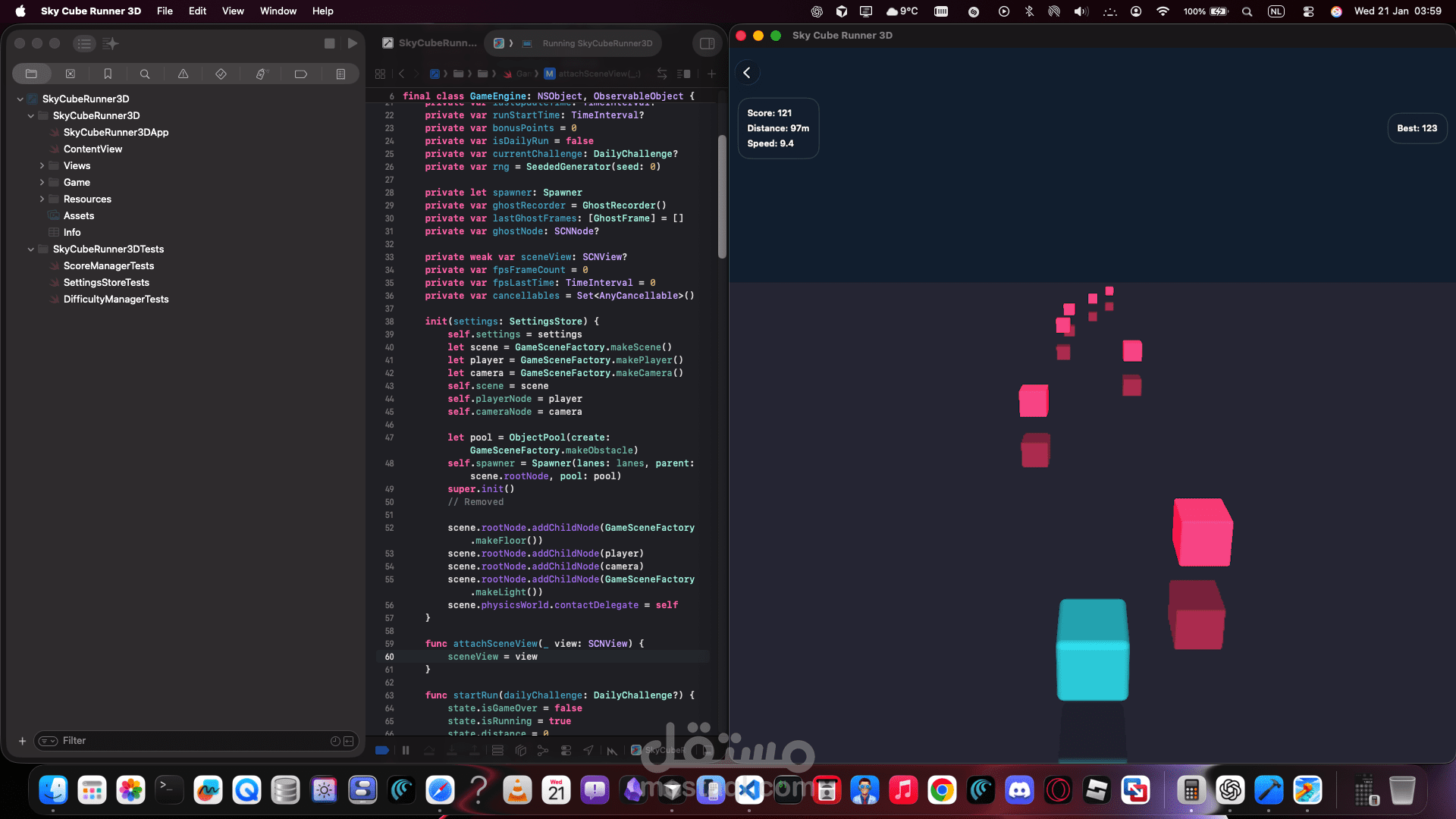The height and width of the screenshot is (819, 1456).
Task: Open ScoreManagerTests file in navigator
Action: 108,265
